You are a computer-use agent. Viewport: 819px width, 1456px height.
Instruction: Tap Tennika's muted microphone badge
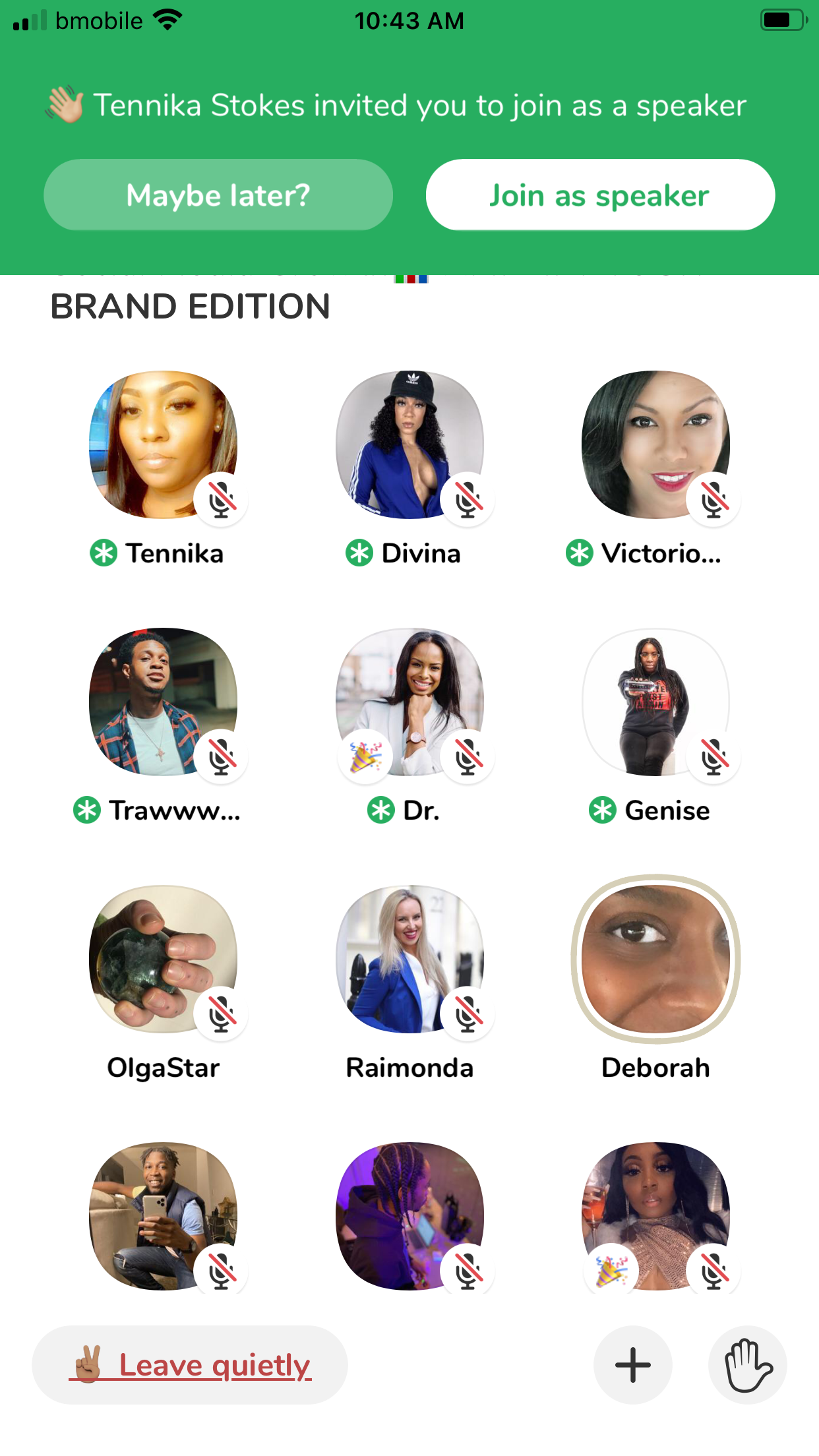(222, 499)
